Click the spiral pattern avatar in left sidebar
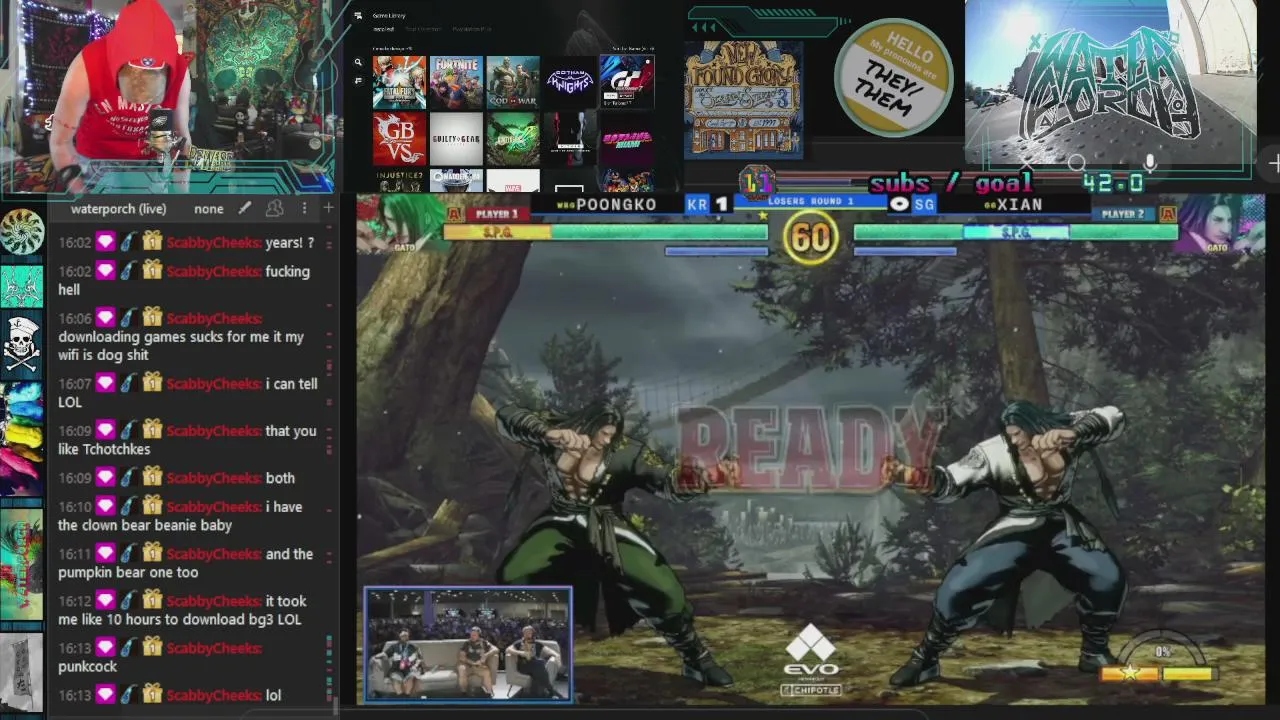1280x720 pixels. [21, 232]
